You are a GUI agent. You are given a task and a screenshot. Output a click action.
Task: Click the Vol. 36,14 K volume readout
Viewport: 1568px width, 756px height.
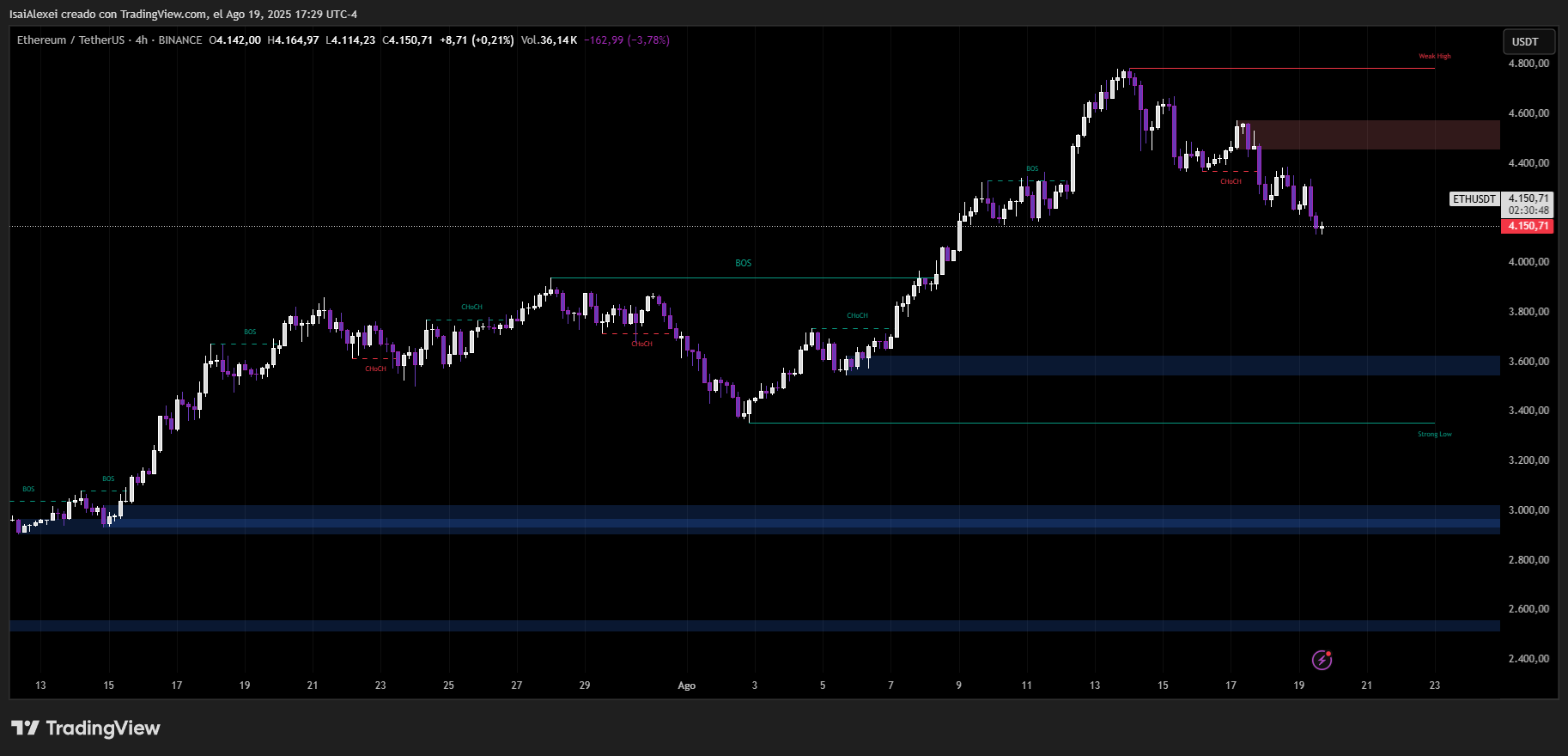549,40
